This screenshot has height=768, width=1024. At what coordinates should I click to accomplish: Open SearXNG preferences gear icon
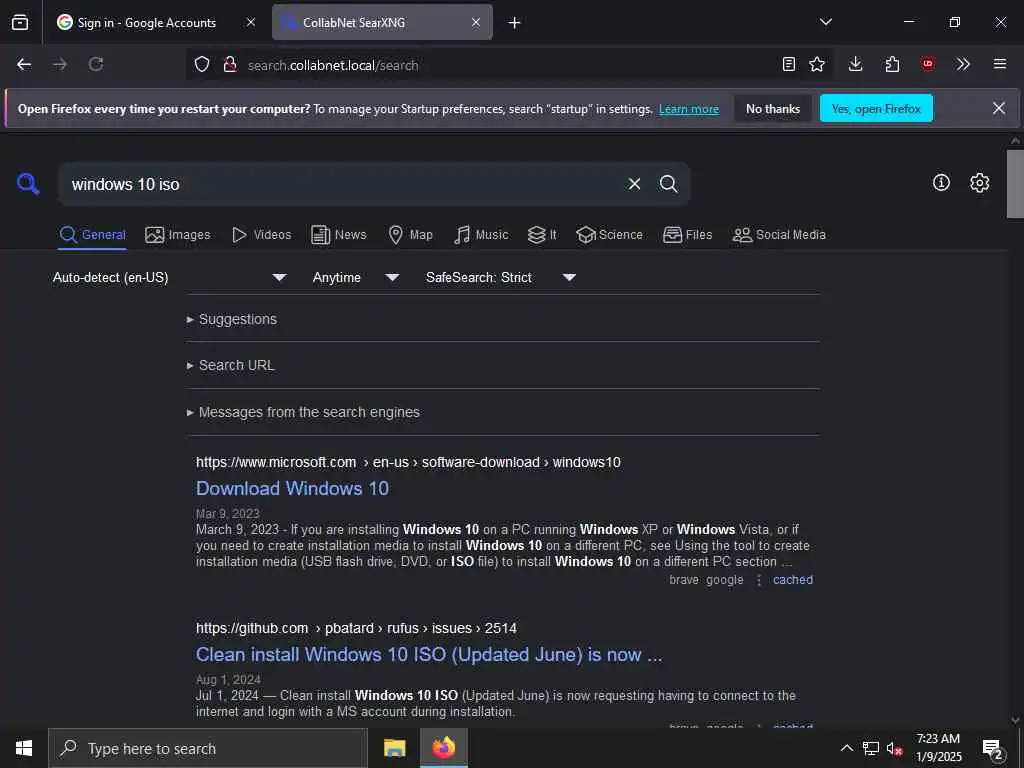[979, 183]
